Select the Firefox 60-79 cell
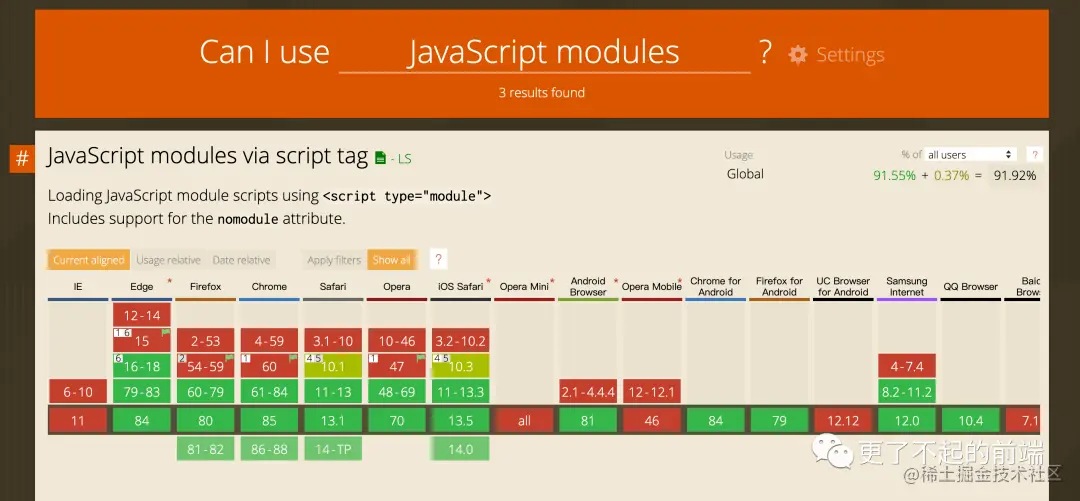The image size is (1080, 501). (x=205, y=391)
